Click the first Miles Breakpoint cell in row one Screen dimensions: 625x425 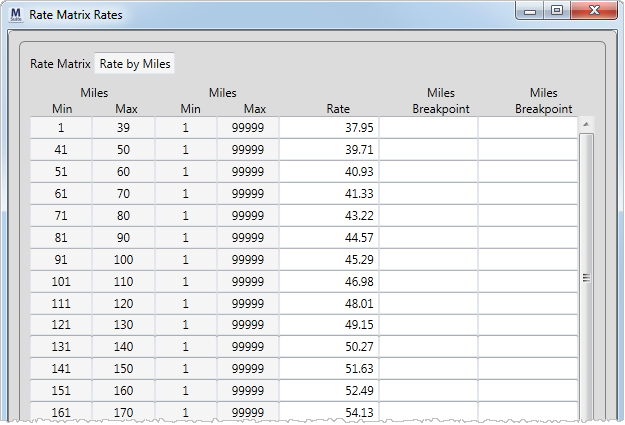[428, 128]
